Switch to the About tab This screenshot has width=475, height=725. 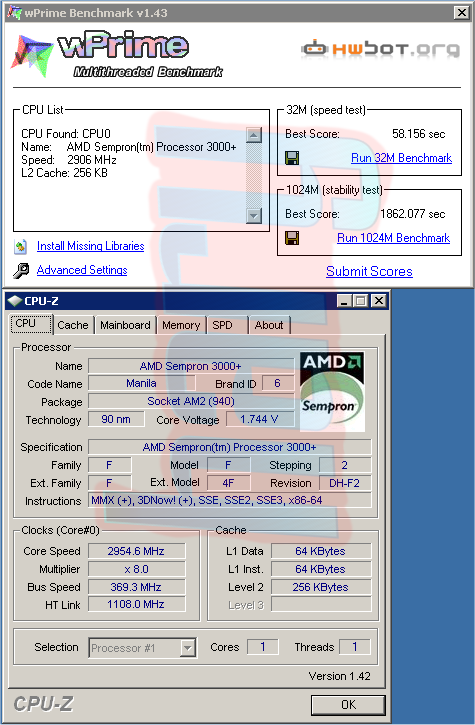click(269, 325)
